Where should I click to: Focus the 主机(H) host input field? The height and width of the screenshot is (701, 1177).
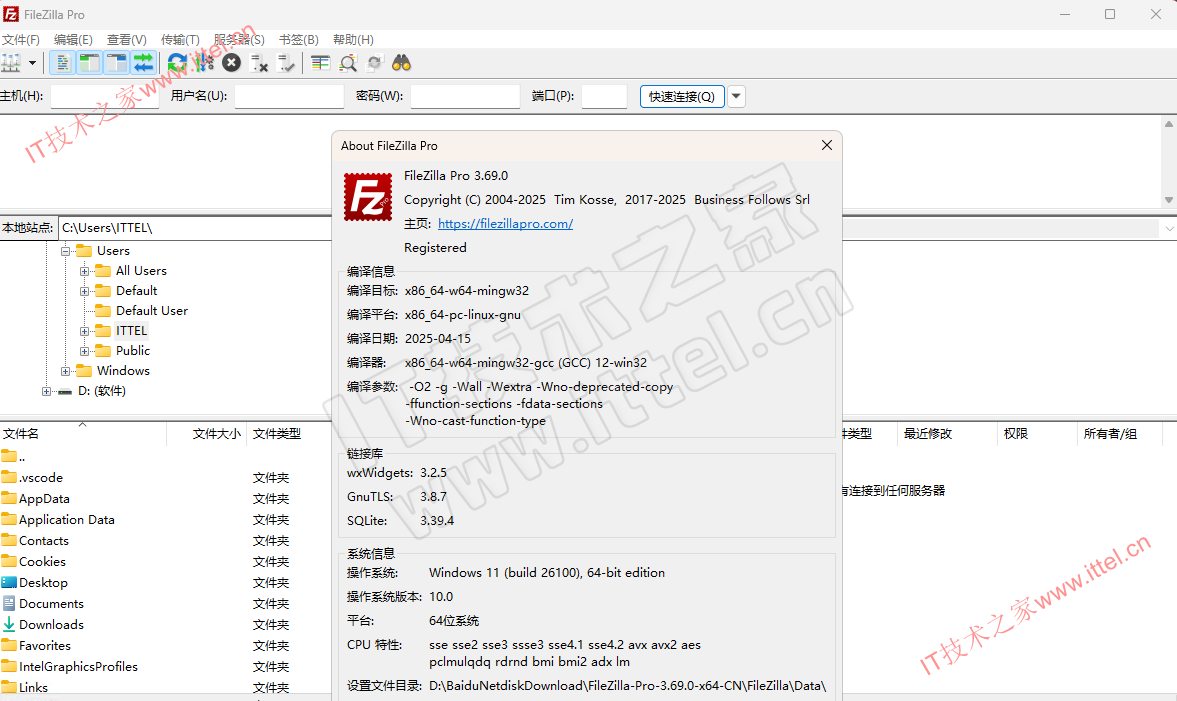(104, 96)
